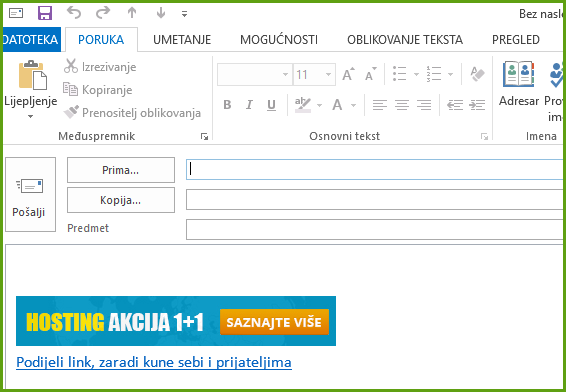566x392 pixels.
Task: Expand the numbering style arrow
Action: [450, 74]
